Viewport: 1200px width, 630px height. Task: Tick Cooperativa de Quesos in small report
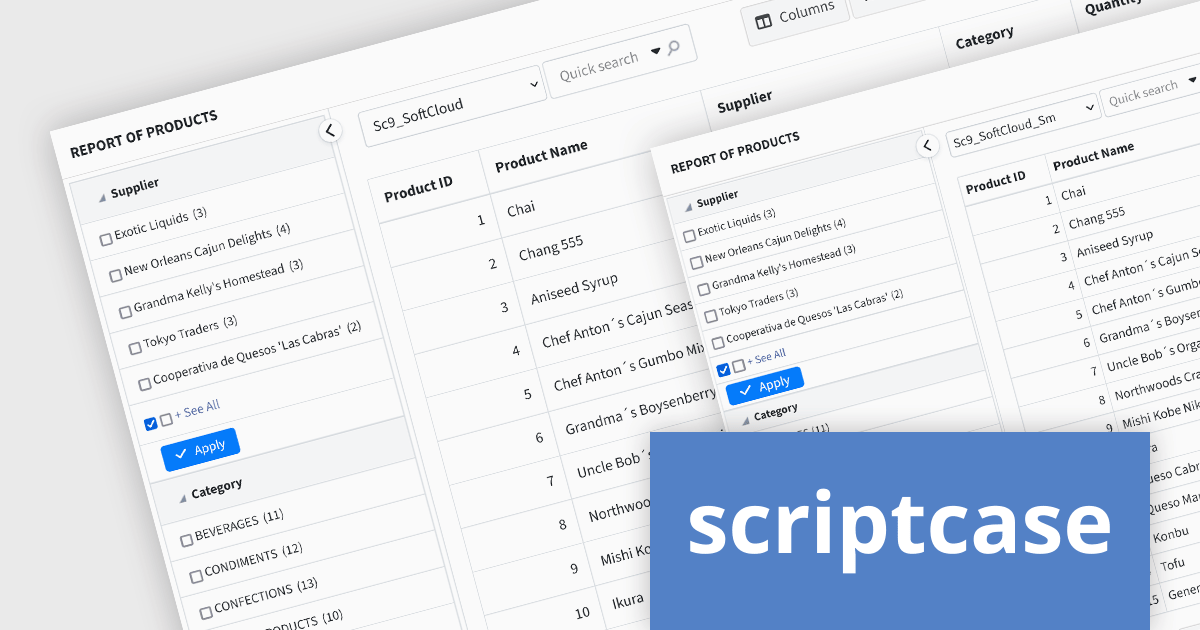click(x=718, y=342)
